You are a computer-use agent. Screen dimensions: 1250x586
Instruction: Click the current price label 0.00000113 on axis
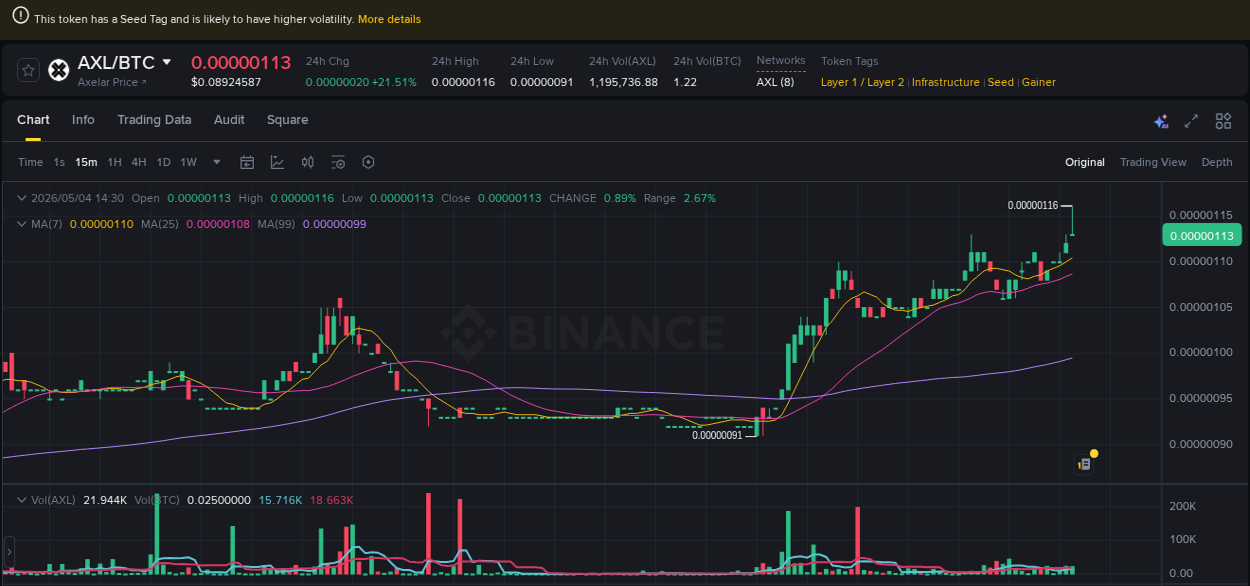point(1201,236)
